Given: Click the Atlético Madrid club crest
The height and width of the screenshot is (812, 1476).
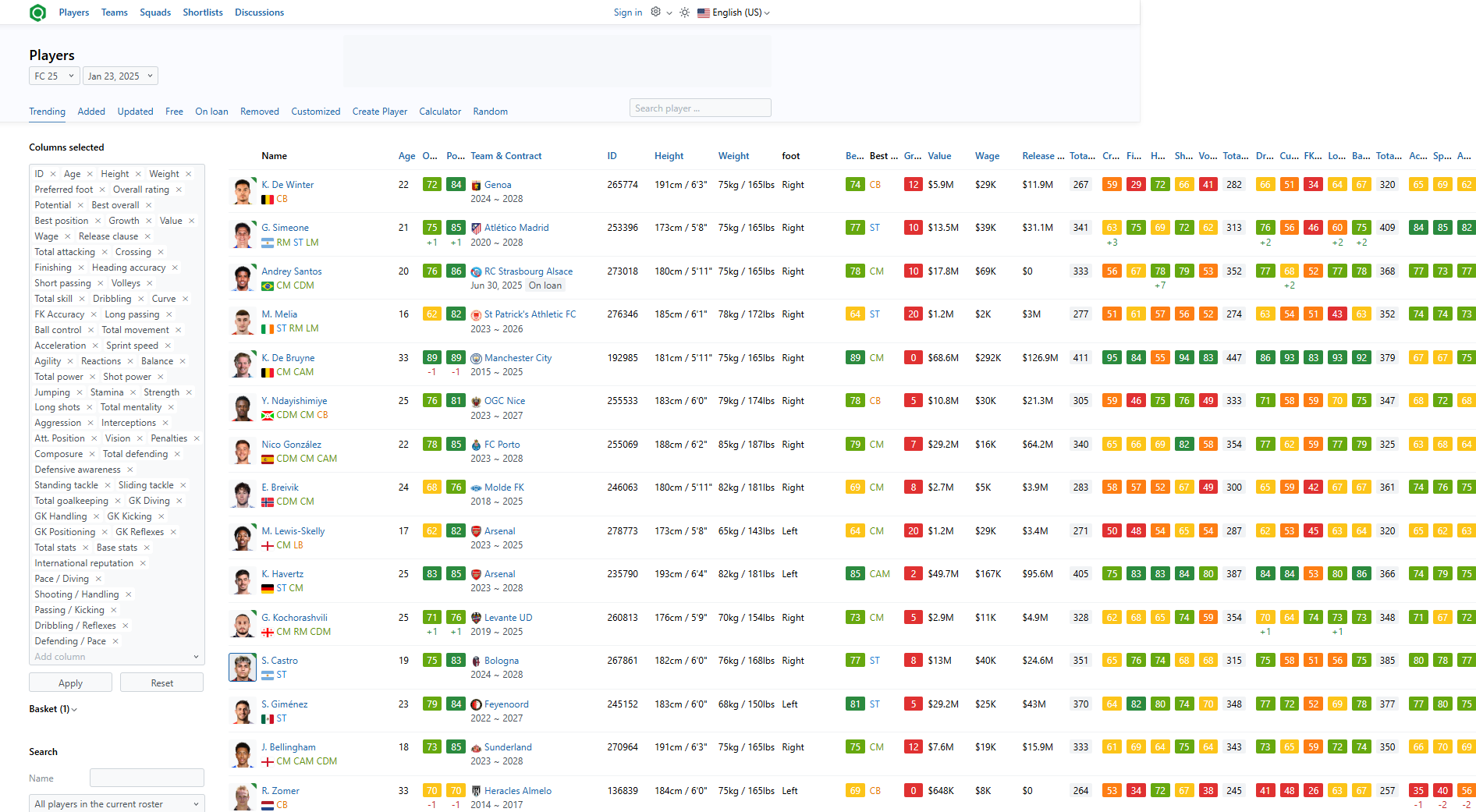Looking at the screenshot, I should 476,229.
